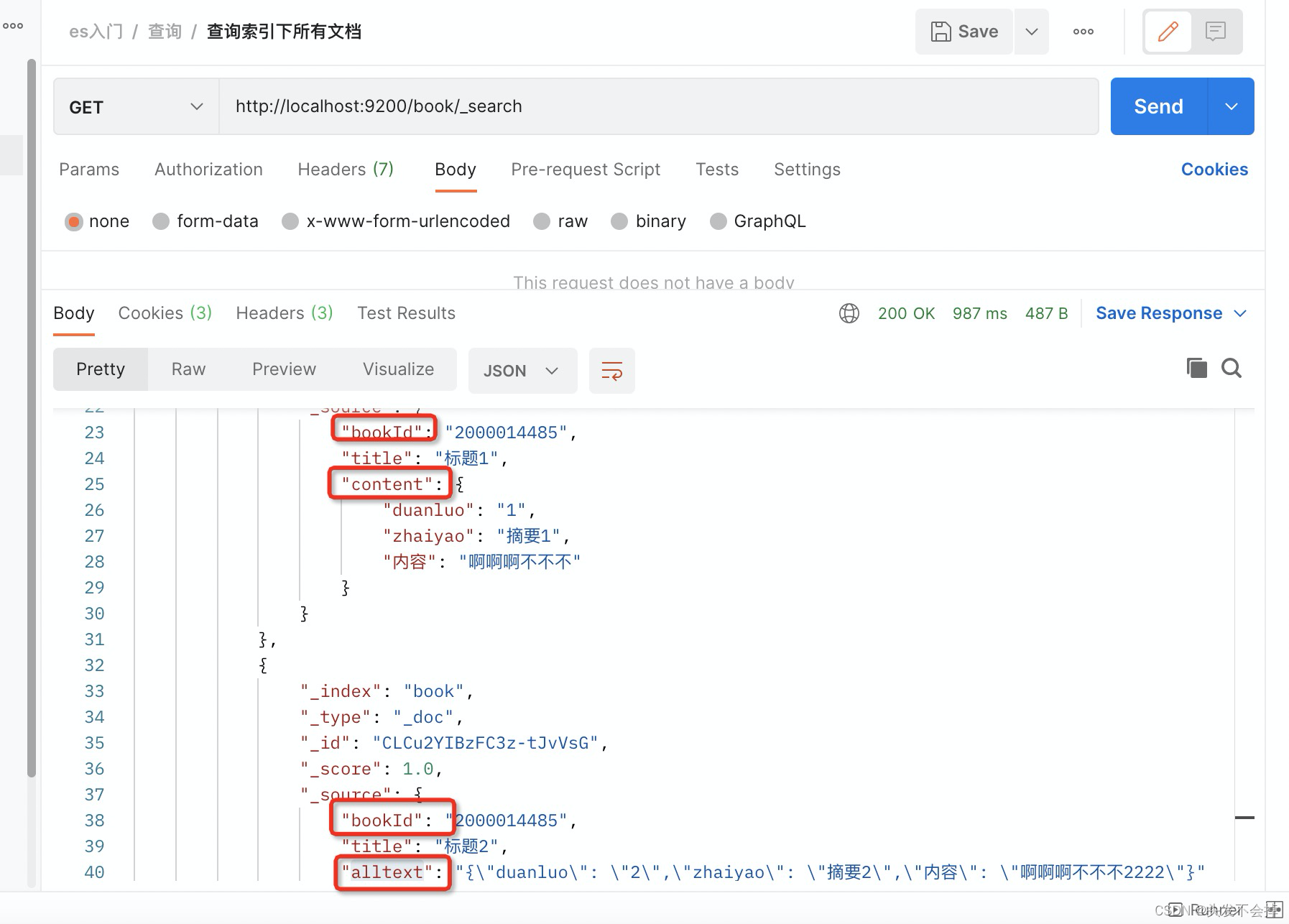
Task: Select the form-data body type
Action: [x=161, y=221]
